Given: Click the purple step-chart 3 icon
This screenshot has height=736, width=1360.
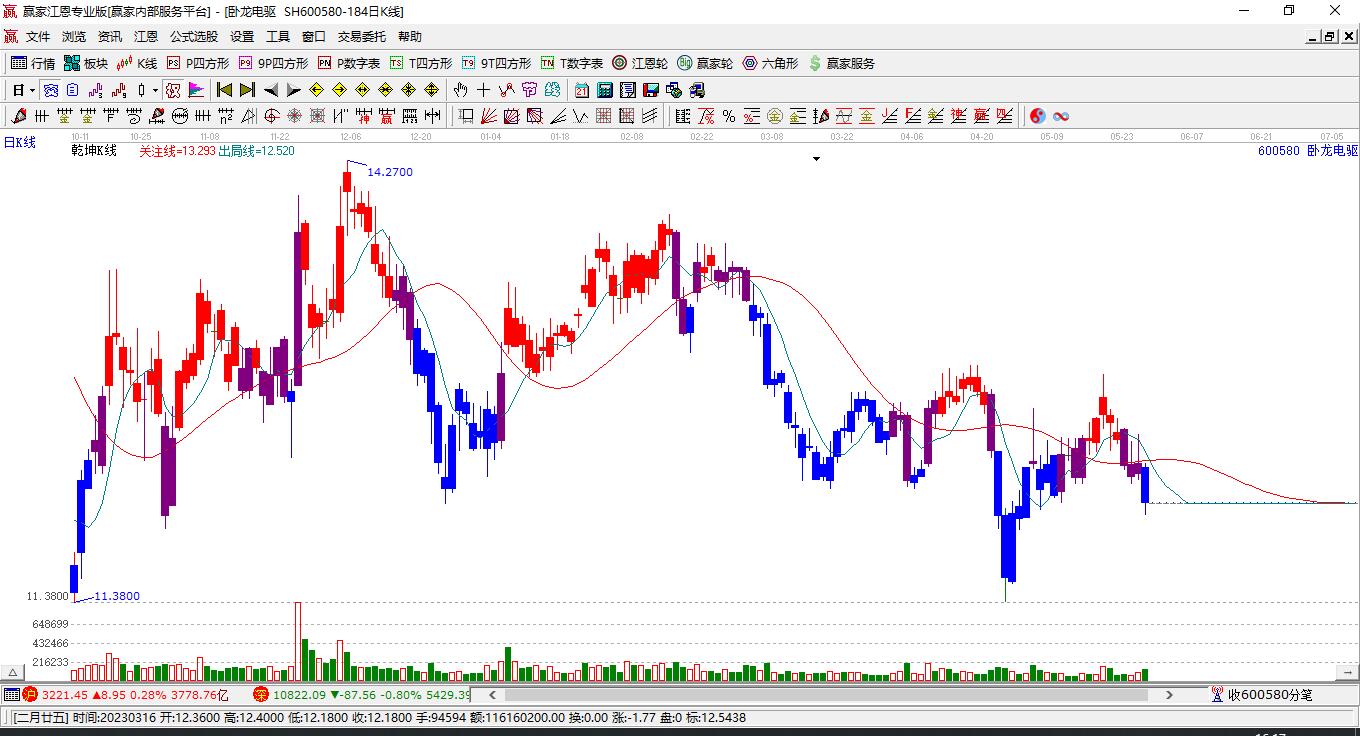Looking at the screenshot, I should (x=96, y=90).
